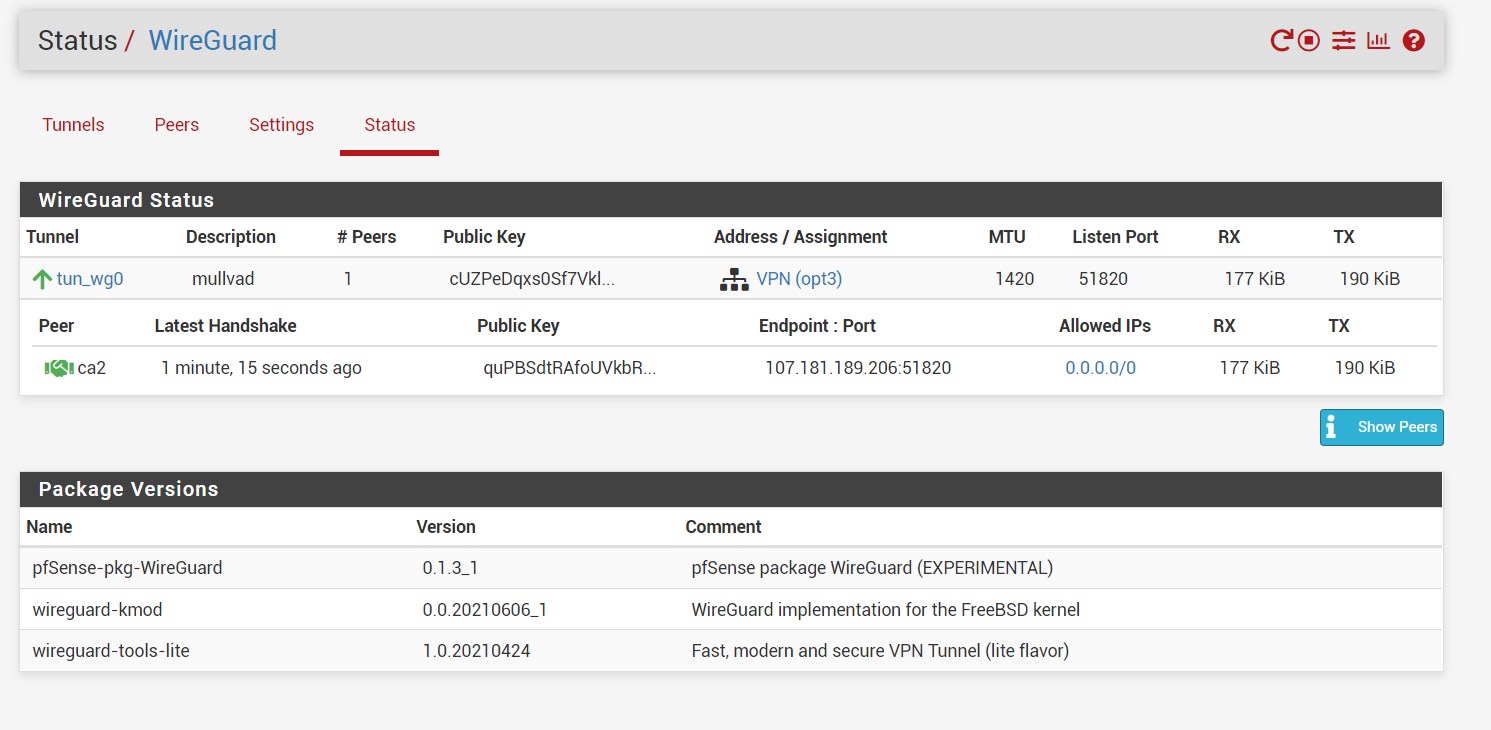Screen dimensions: 1491x730
Task: Click the MTU value 1420
Action: (x=1014, y=279)
